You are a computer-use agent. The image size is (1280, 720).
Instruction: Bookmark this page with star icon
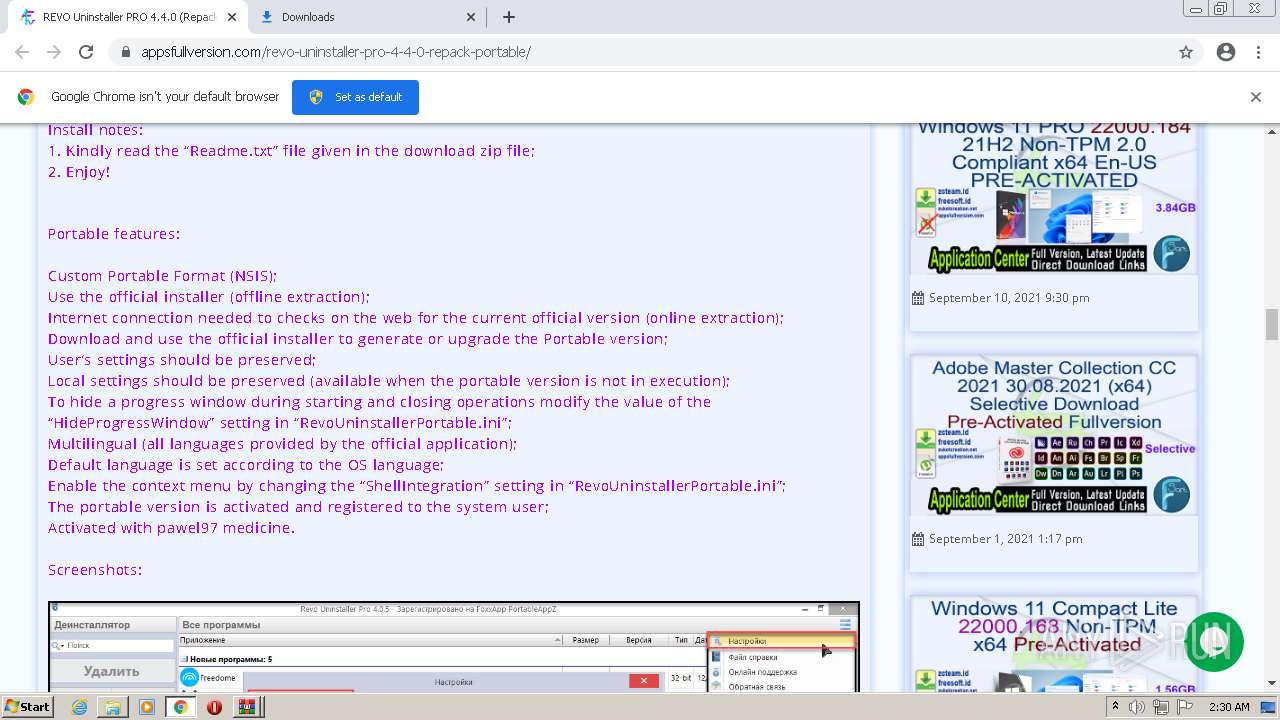point(1186,52)
